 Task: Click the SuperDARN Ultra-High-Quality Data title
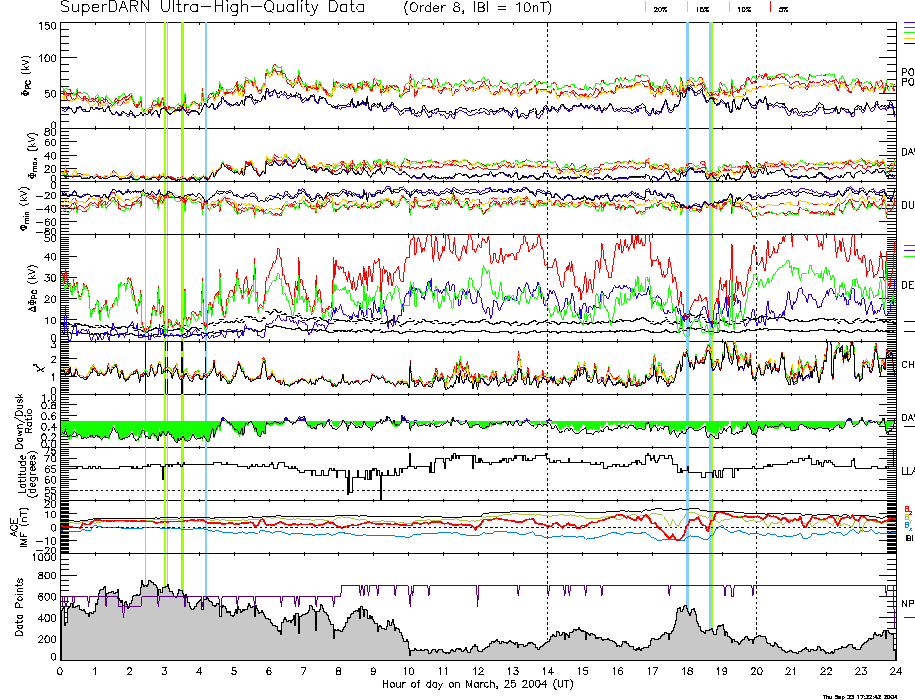(x=213, y=8)
